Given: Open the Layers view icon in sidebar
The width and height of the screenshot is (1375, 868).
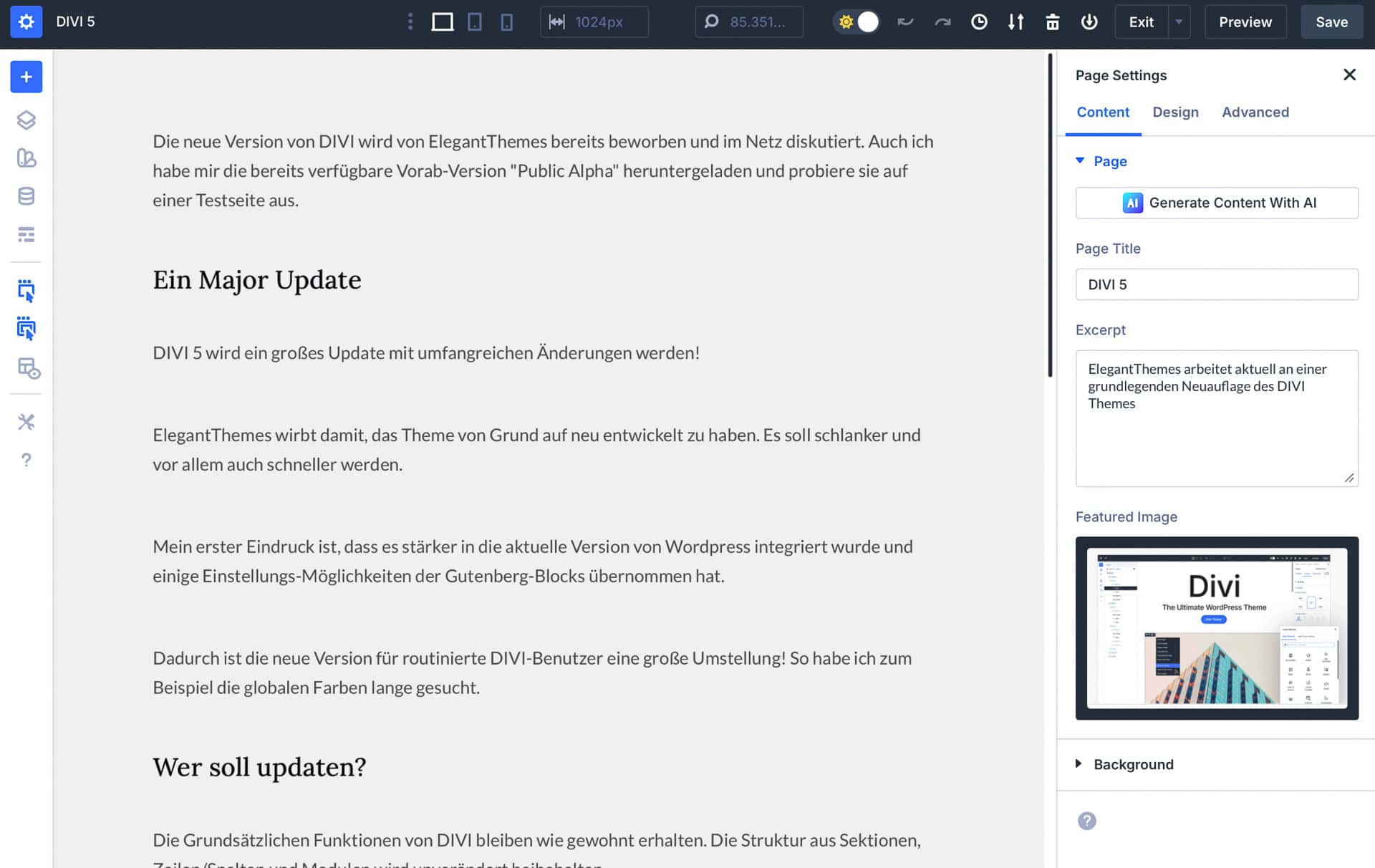Looking at the screenshot, I should click(x=26, y=120).
